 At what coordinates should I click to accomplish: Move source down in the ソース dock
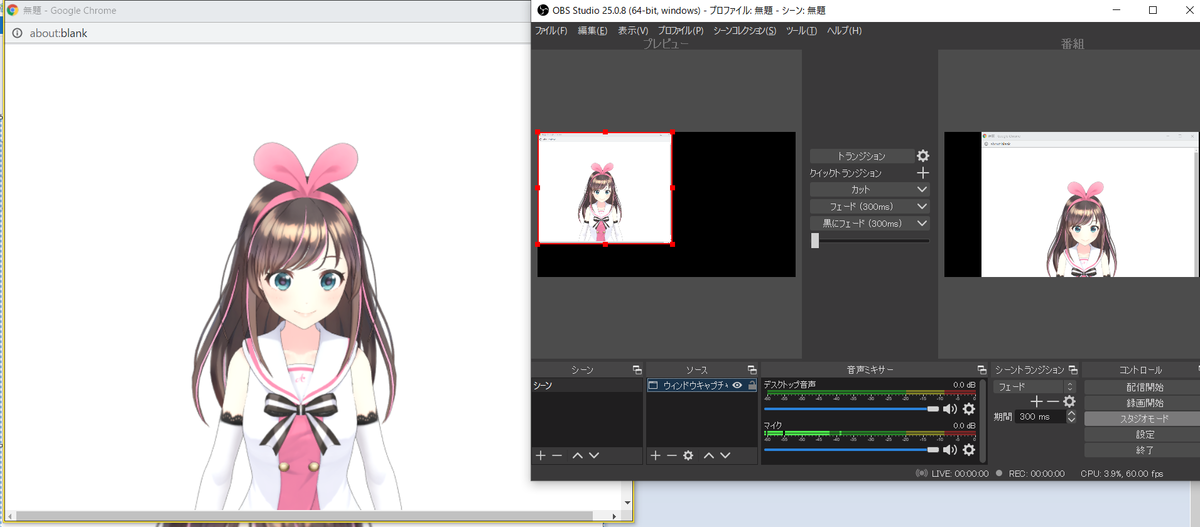(725, 455)
